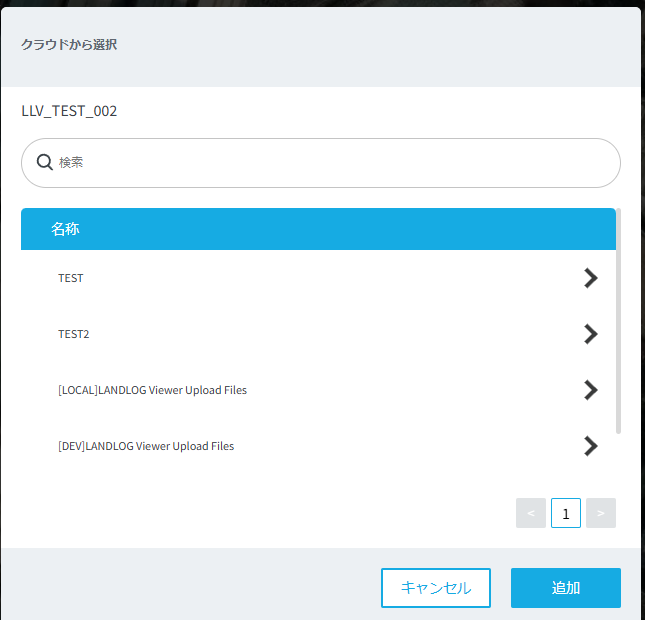Click the クラウドから選択 dialog title
645x620 pixels.
69,45
